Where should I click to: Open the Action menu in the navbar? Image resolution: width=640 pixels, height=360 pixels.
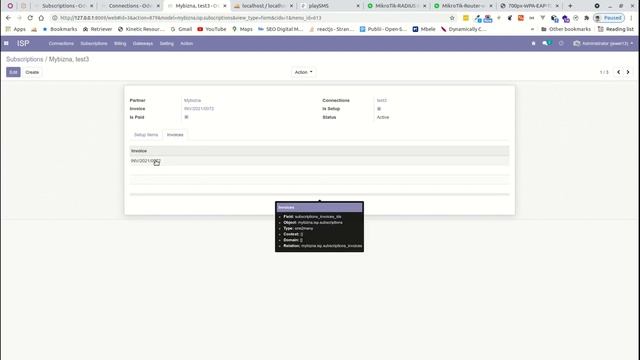coord(187,43)
